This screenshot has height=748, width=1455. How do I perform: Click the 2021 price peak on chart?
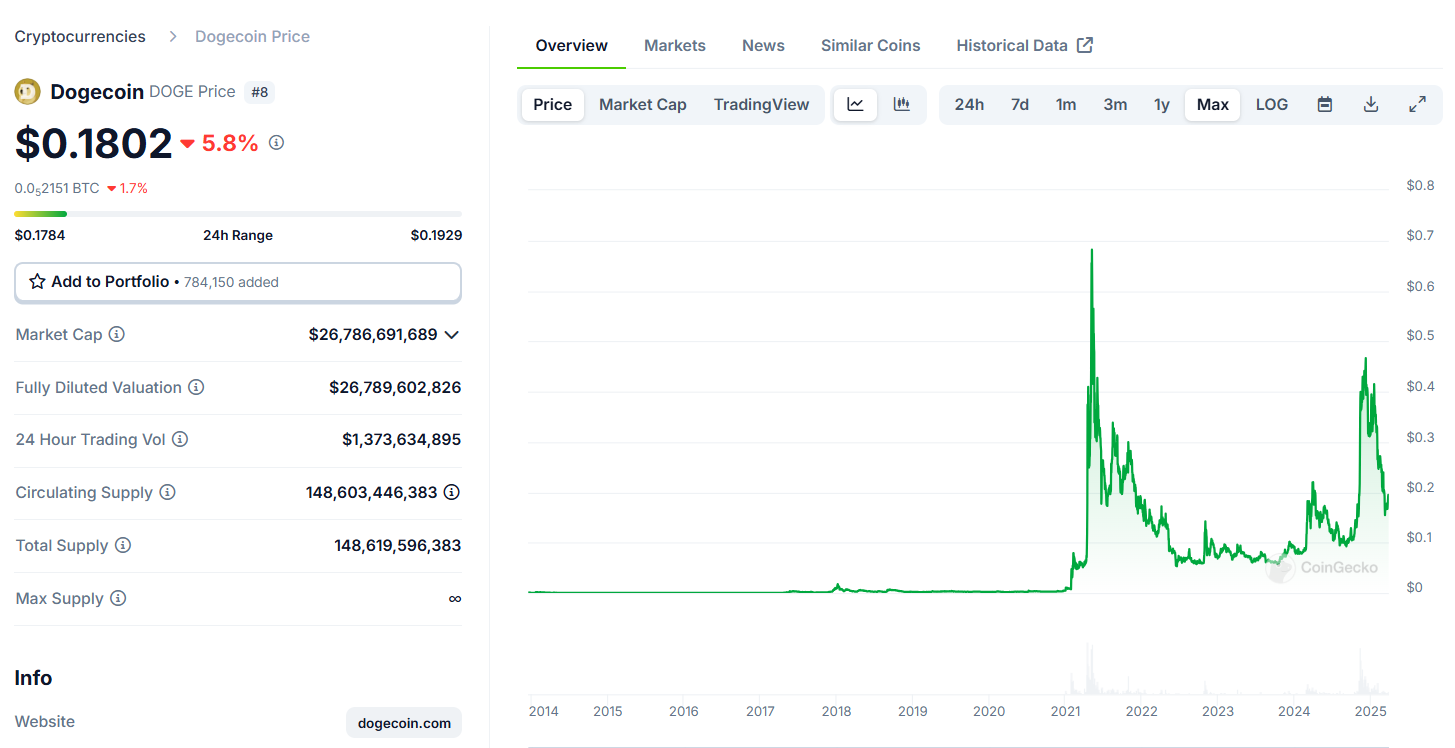(x=1091, y=250)
